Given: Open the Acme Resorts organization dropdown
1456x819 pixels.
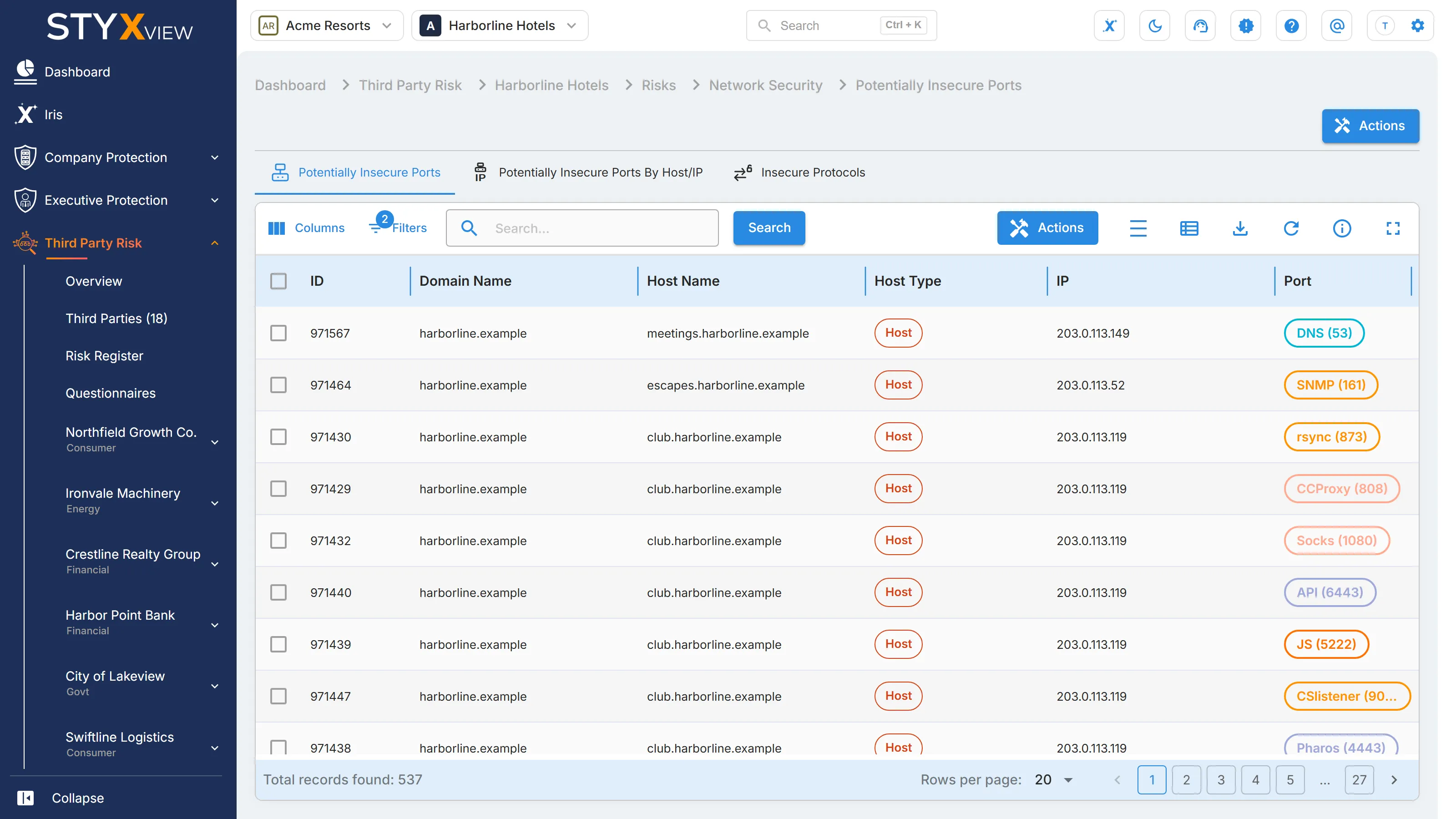Looking at the screenshot, I should 327,25.
